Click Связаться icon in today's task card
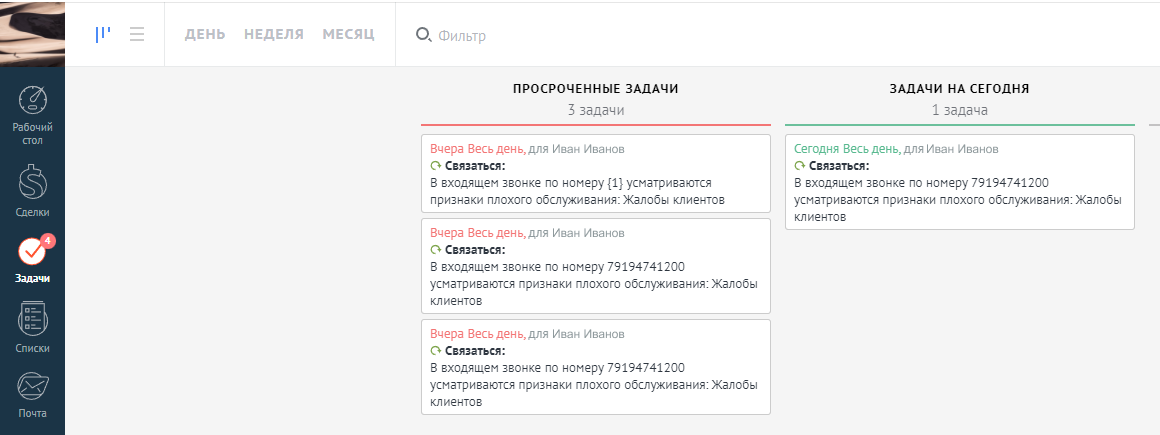 799,166
